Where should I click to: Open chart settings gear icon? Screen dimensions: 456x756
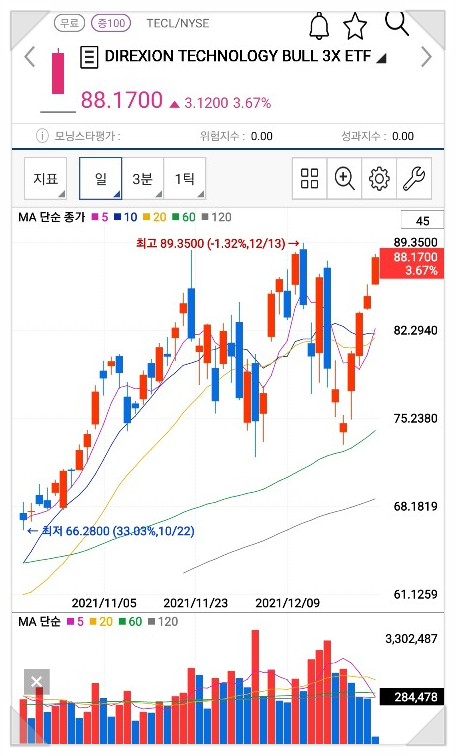coord(379,178)
